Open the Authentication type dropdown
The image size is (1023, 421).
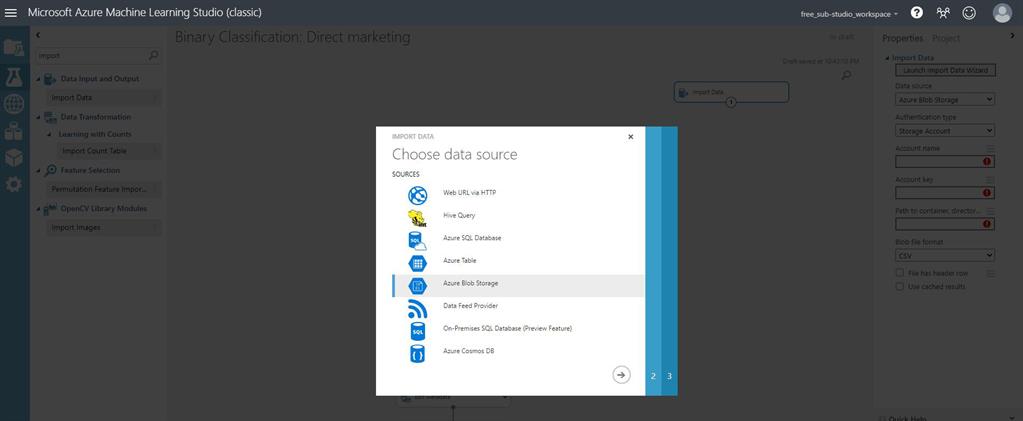[945, 131]
